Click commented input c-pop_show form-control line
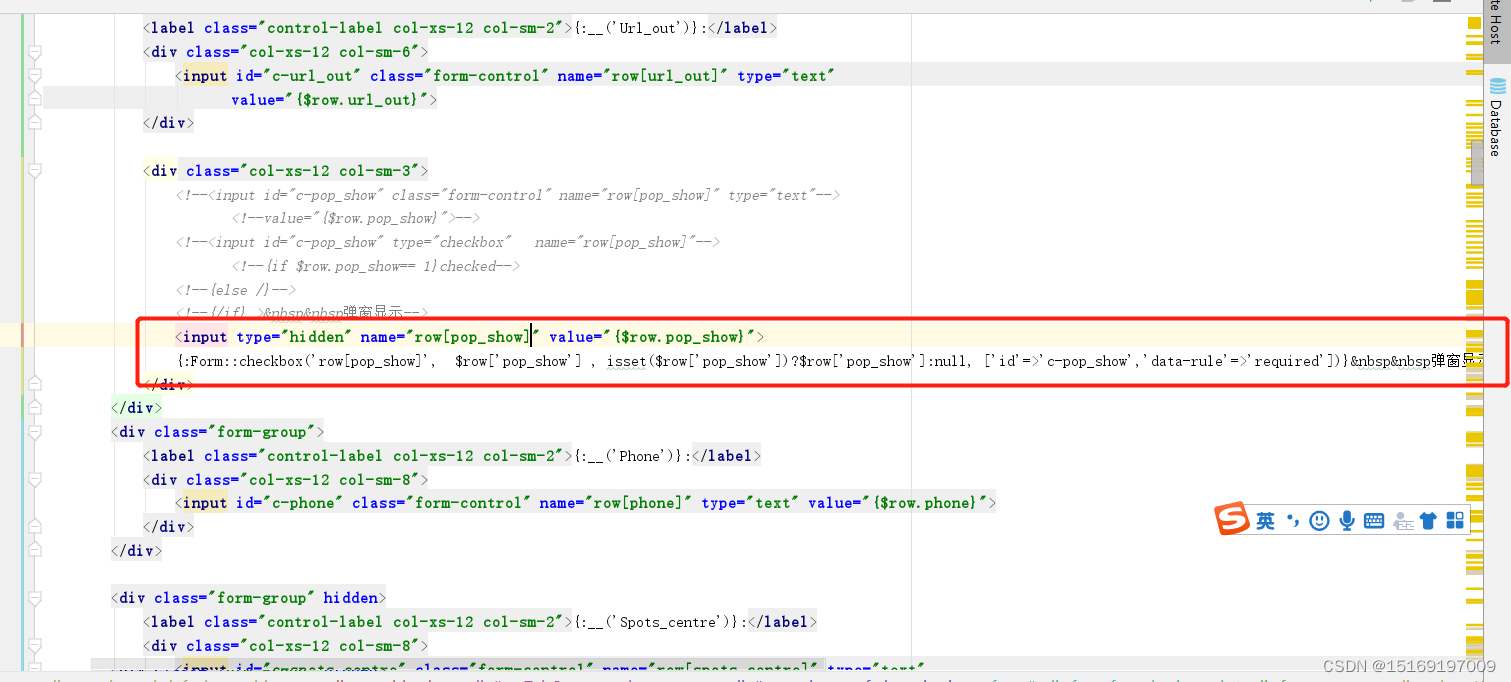Viewport: 1511px width, 682px height. pos(508,195)
